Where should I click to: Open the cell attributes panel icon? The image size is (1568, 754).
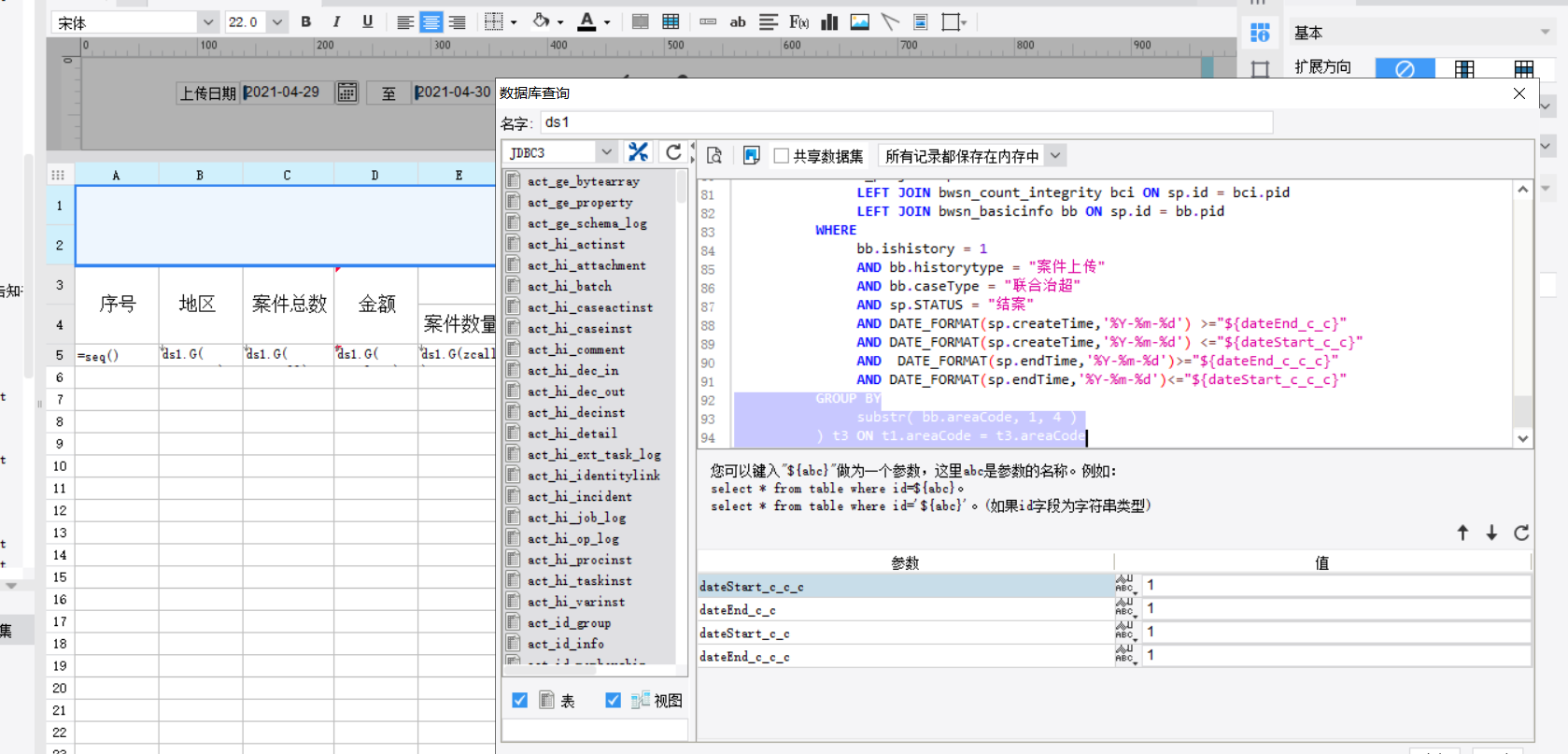[1260, 34]
